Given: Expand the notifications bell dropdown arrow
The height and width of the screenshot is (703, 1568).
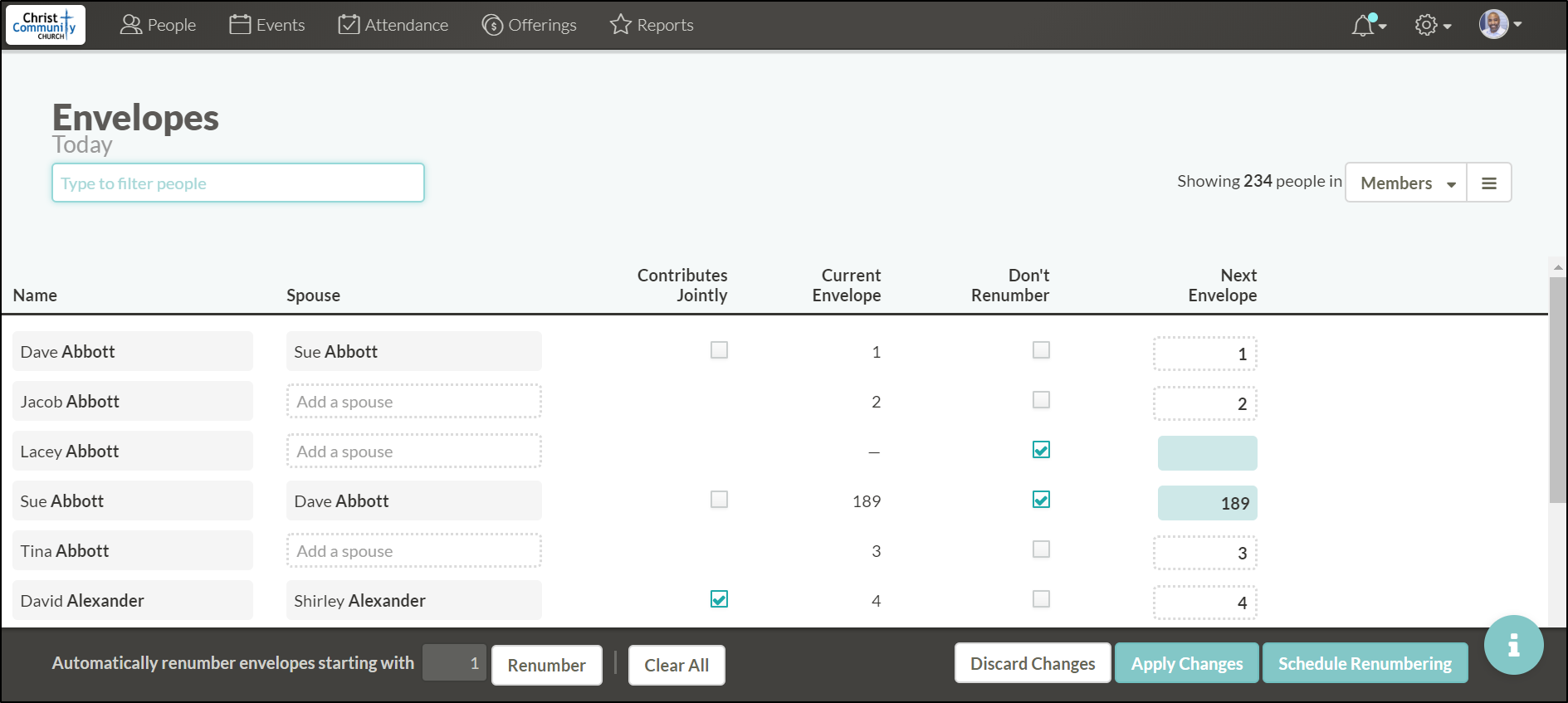Looking at the screenshot, I should coord(1383,27).
